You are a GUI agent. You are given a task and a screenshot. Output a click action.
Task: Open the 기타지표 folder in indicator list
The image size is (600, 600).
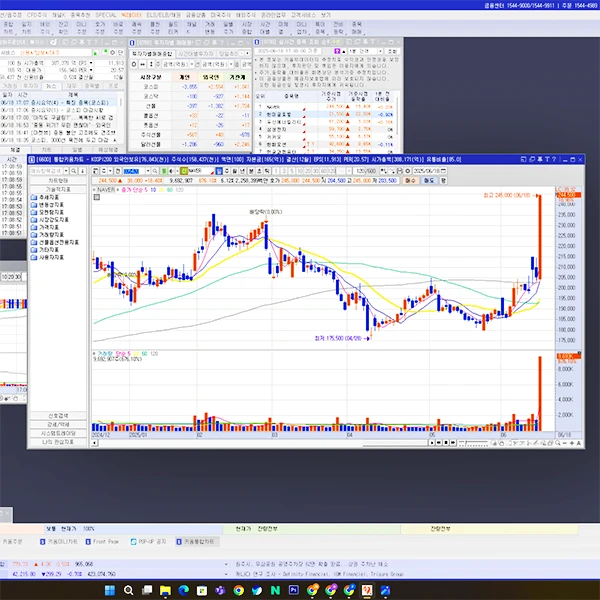coord(45,250)
